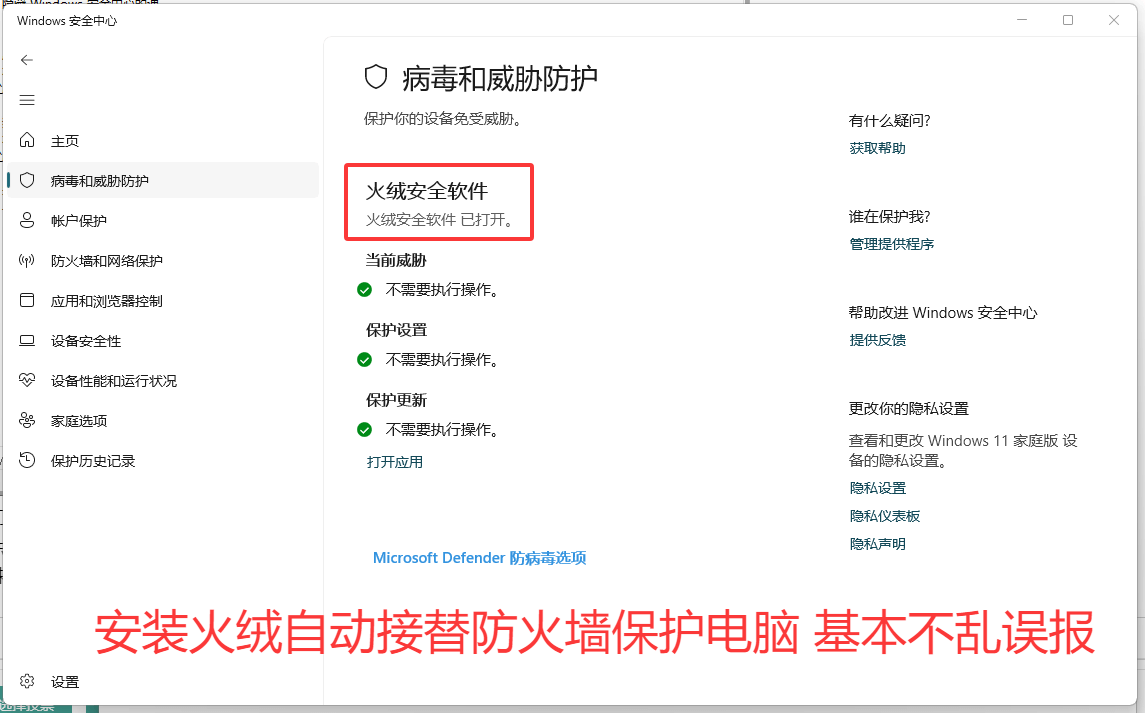Click the back arrow icon
This screenshot has height=713, width=1145.
point(27,60)
